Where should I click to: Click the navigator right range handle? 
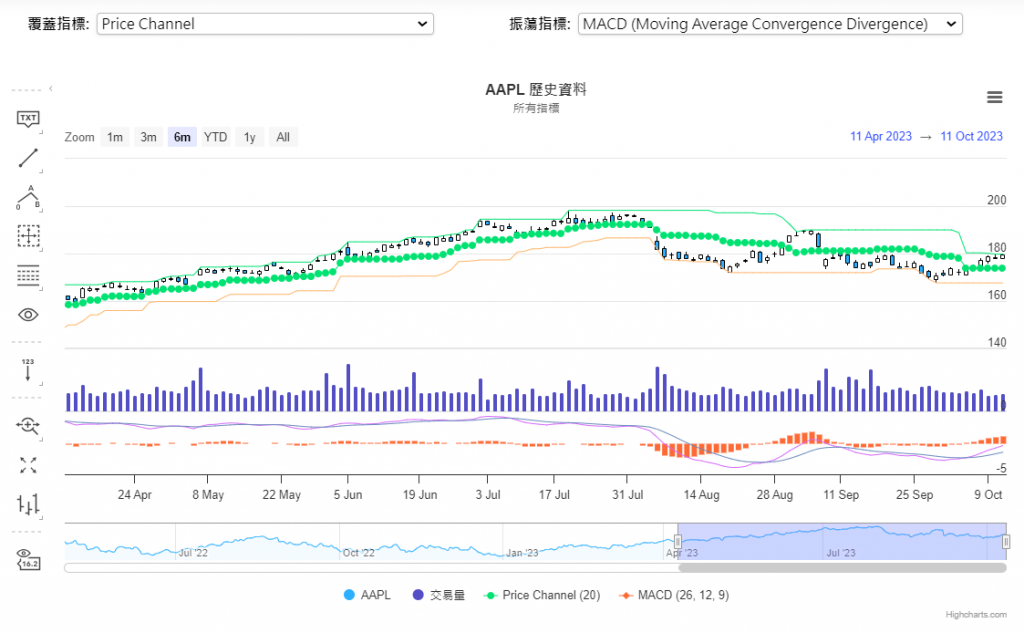click(x=1006, y=542)
